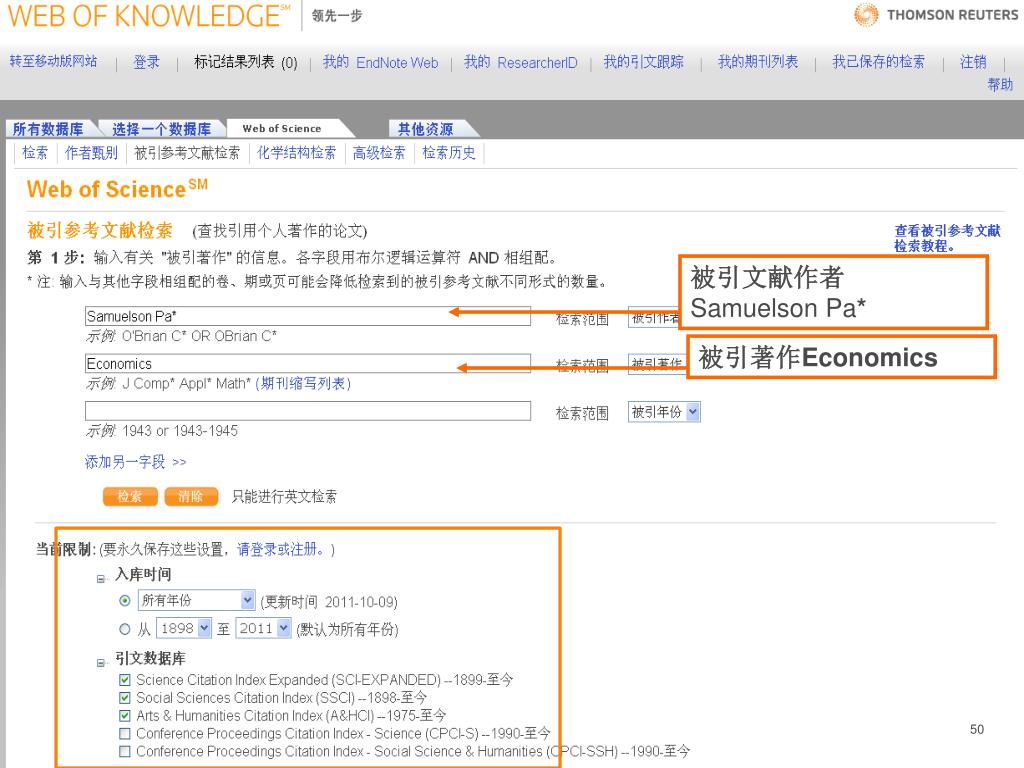
Task: Open 我已保存的检索
Action: coord(878,62)
